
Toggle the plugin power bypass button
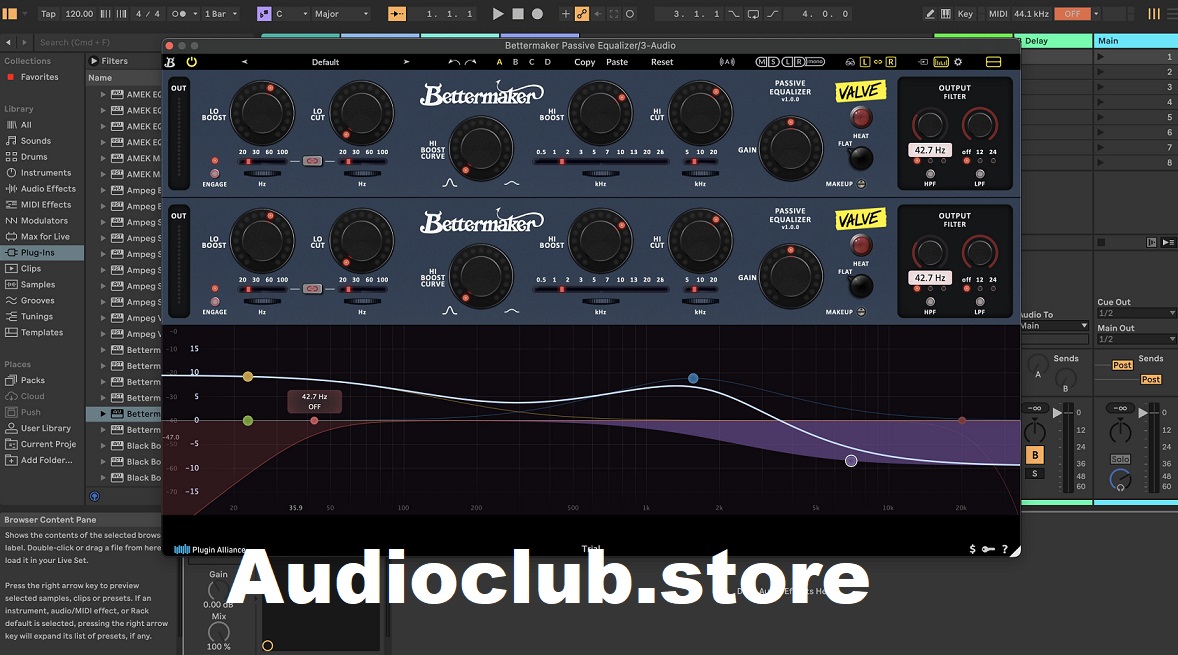192,62
